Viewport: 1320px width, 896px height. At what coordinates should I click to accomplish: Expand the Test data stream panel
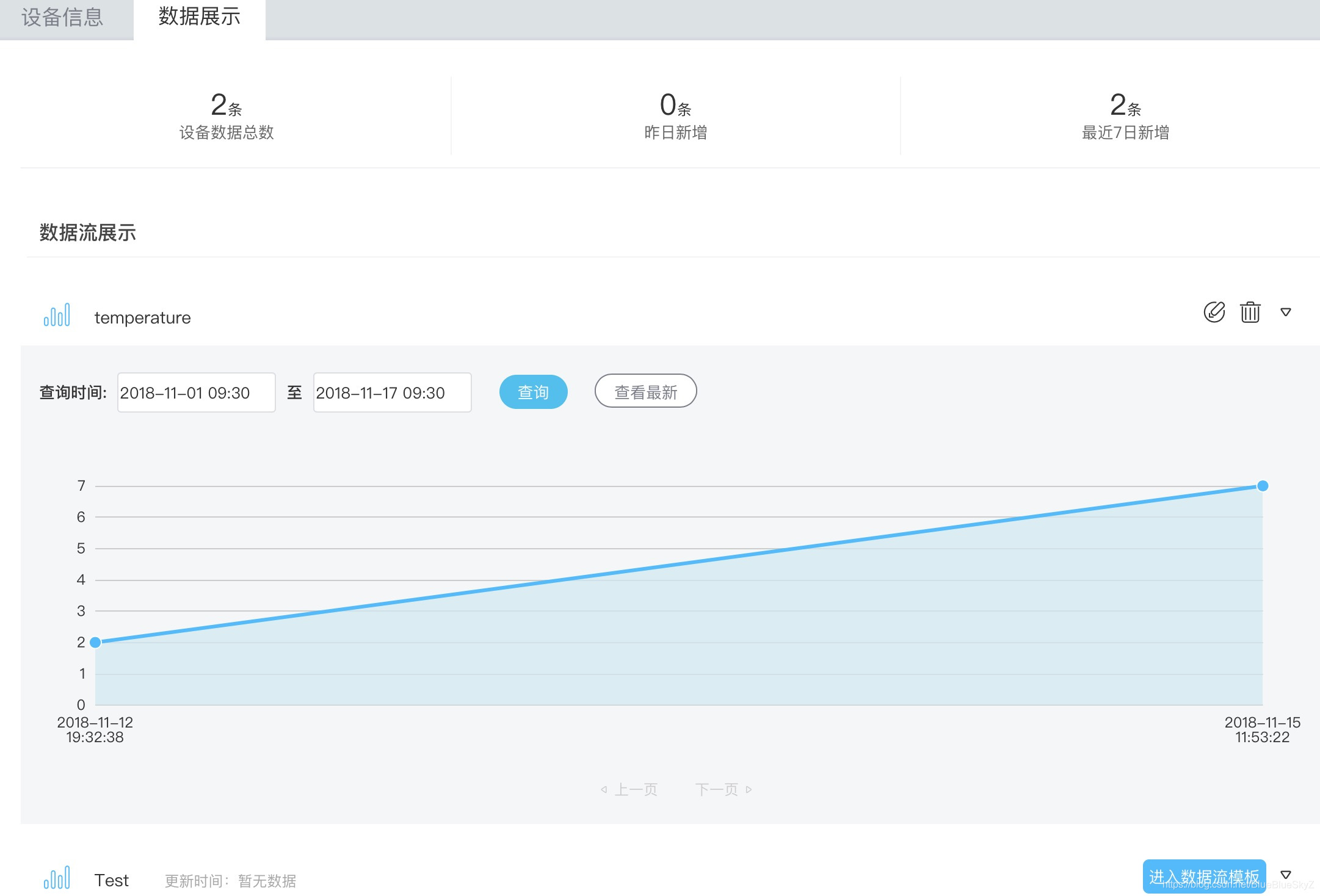tap(1286, 875)
